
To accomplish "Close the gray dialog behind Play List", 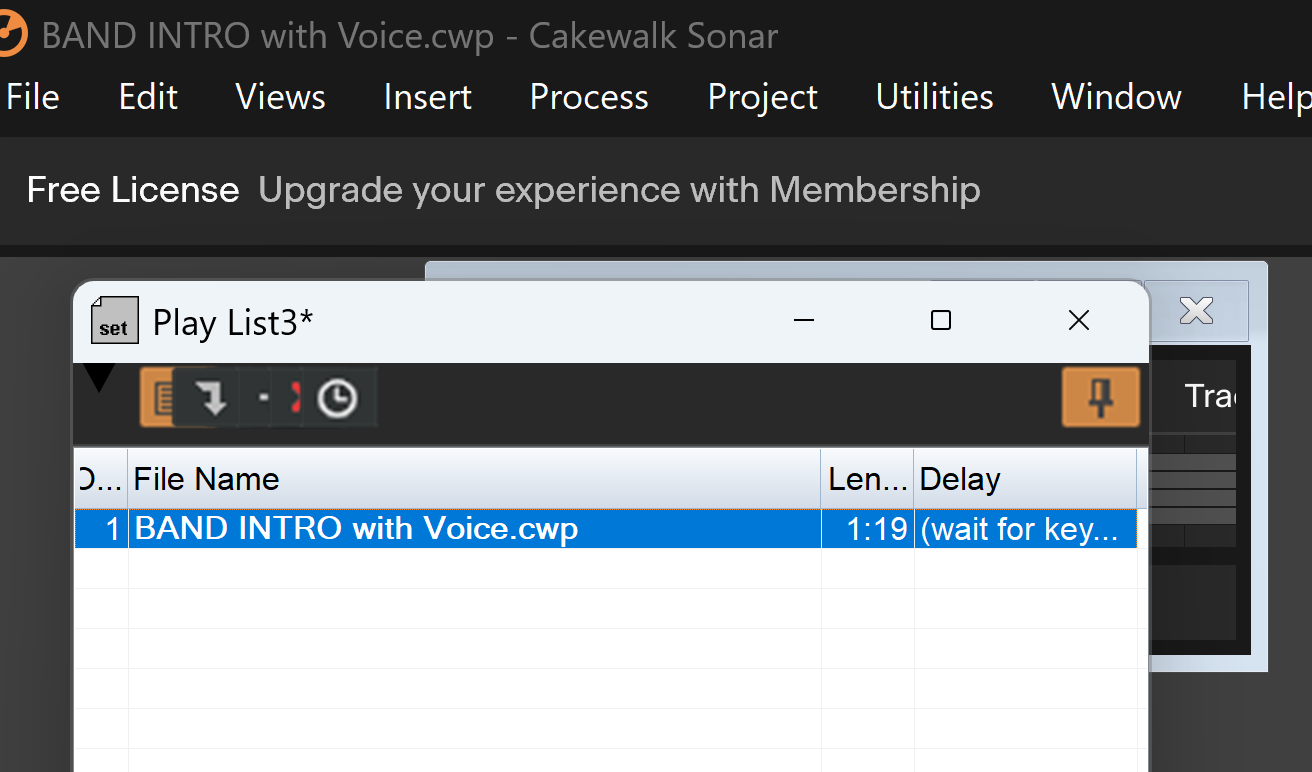I will tap(1196, 311).
